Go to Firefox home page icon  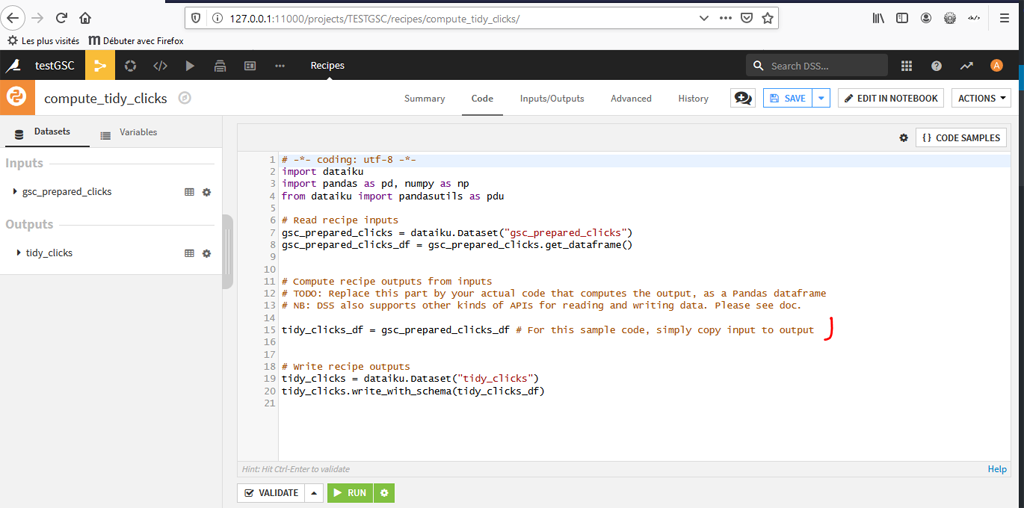85,18
